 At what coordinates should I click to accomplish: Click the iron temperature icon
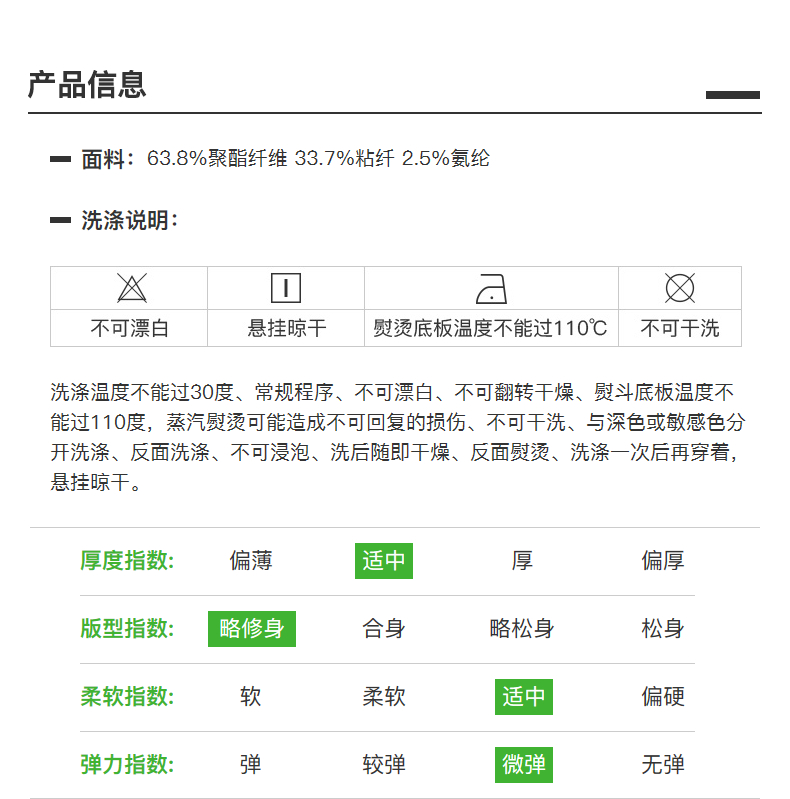point(491,289)
